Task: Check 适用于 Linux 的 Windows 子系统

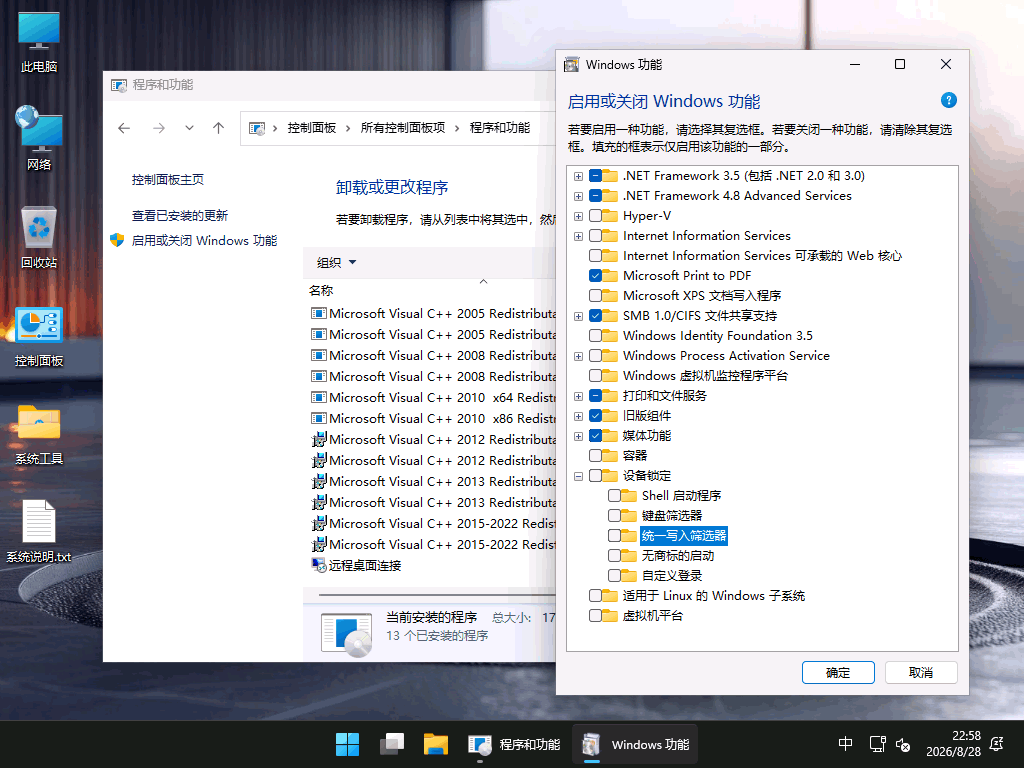Action: [596, 596]
